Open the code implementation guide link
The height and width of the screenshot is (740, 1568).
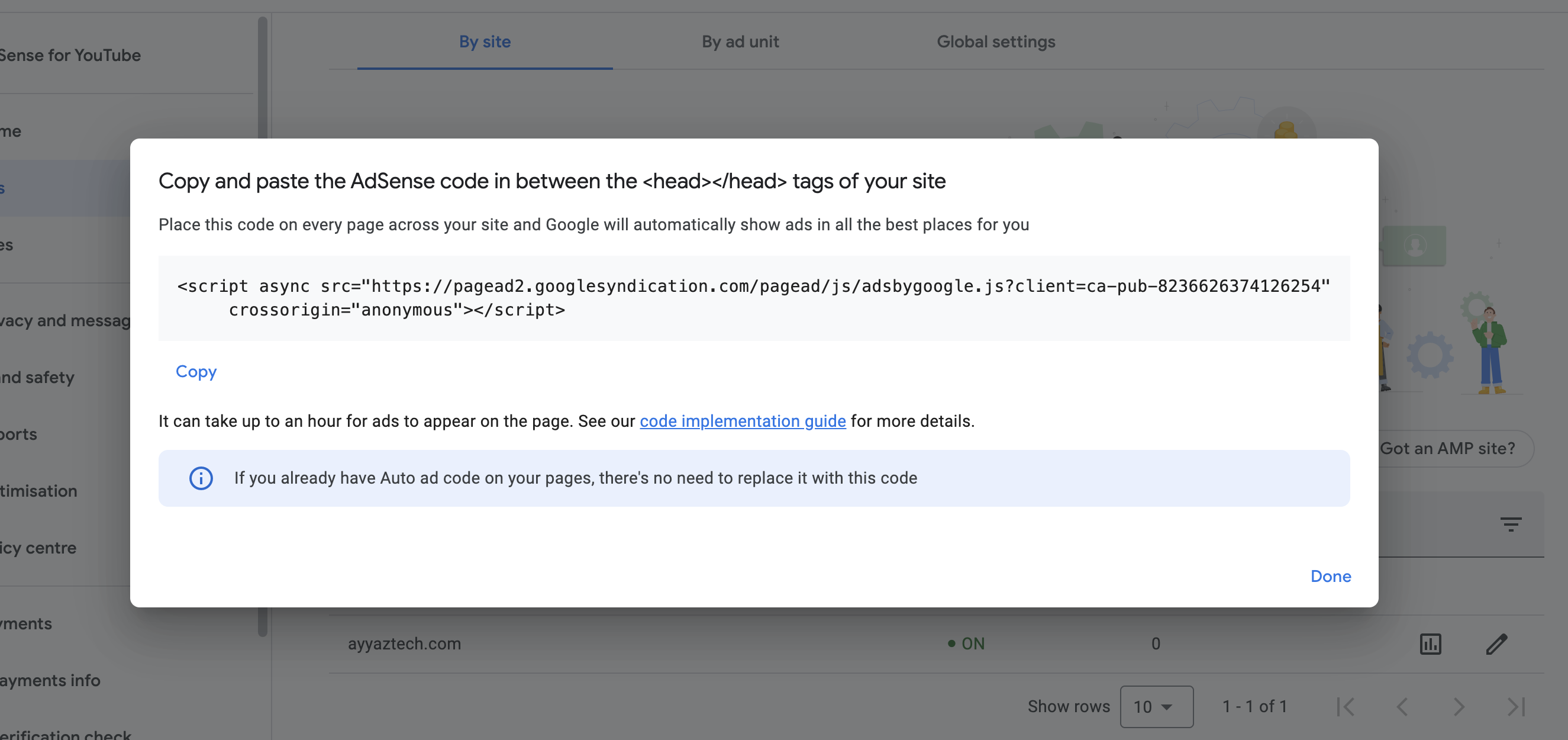coord(742,421)
